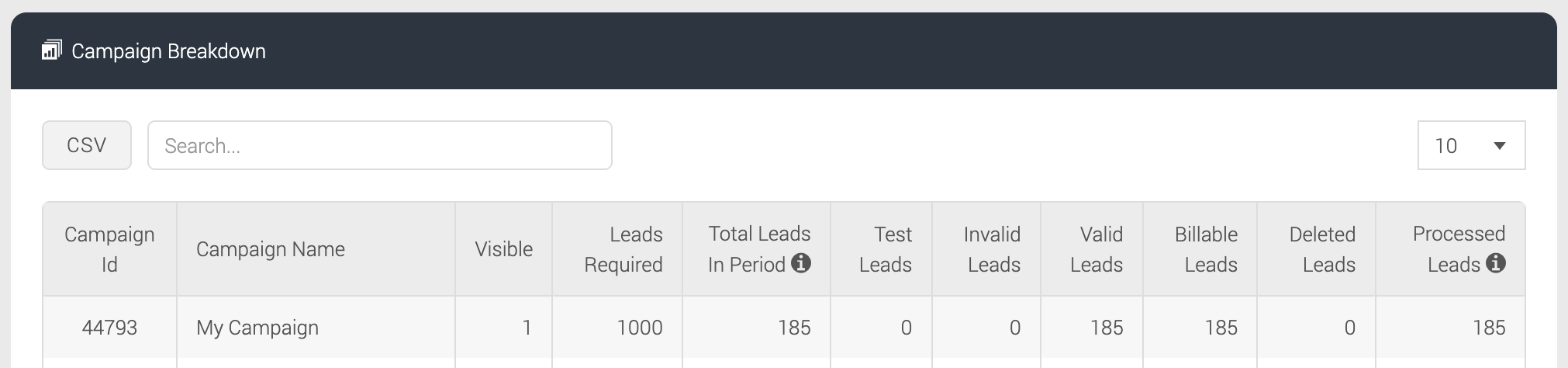Sort by Leads Required column header
The width and height of the screenshot is (1568, 368).
click(x=617, y=249)
